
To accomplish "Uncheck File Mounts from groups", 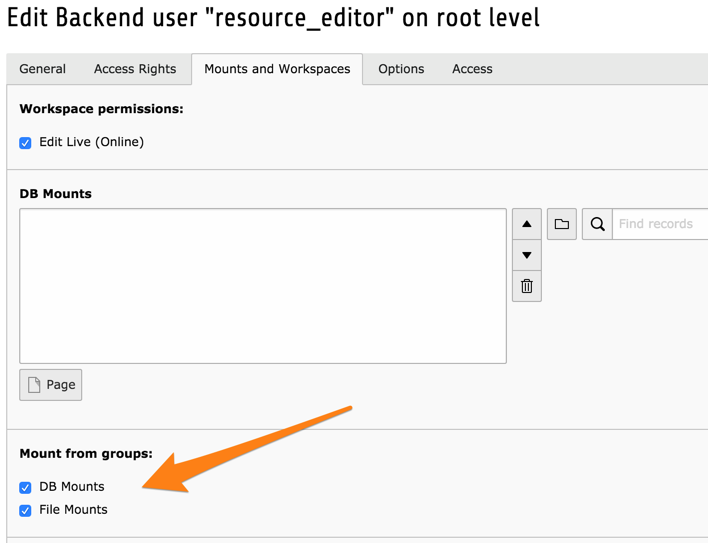I will click(25, 511).
